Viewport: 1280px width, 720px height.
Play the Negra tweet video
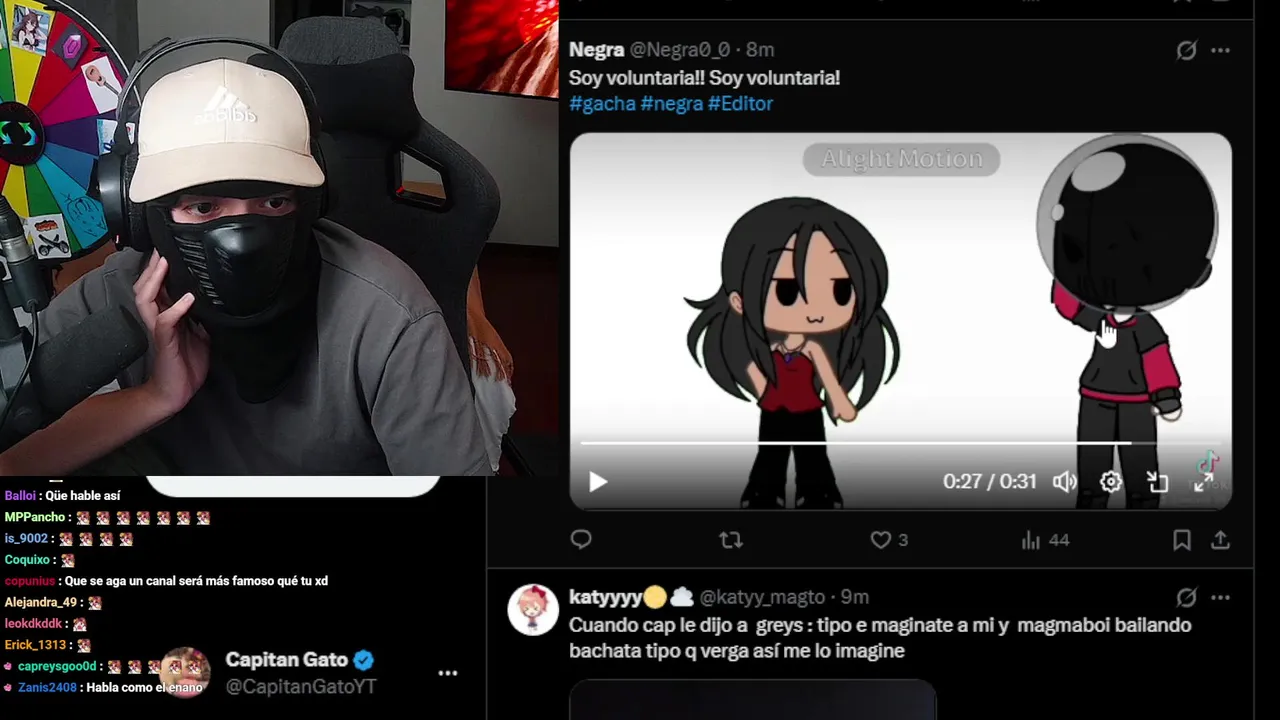[597, 482]
